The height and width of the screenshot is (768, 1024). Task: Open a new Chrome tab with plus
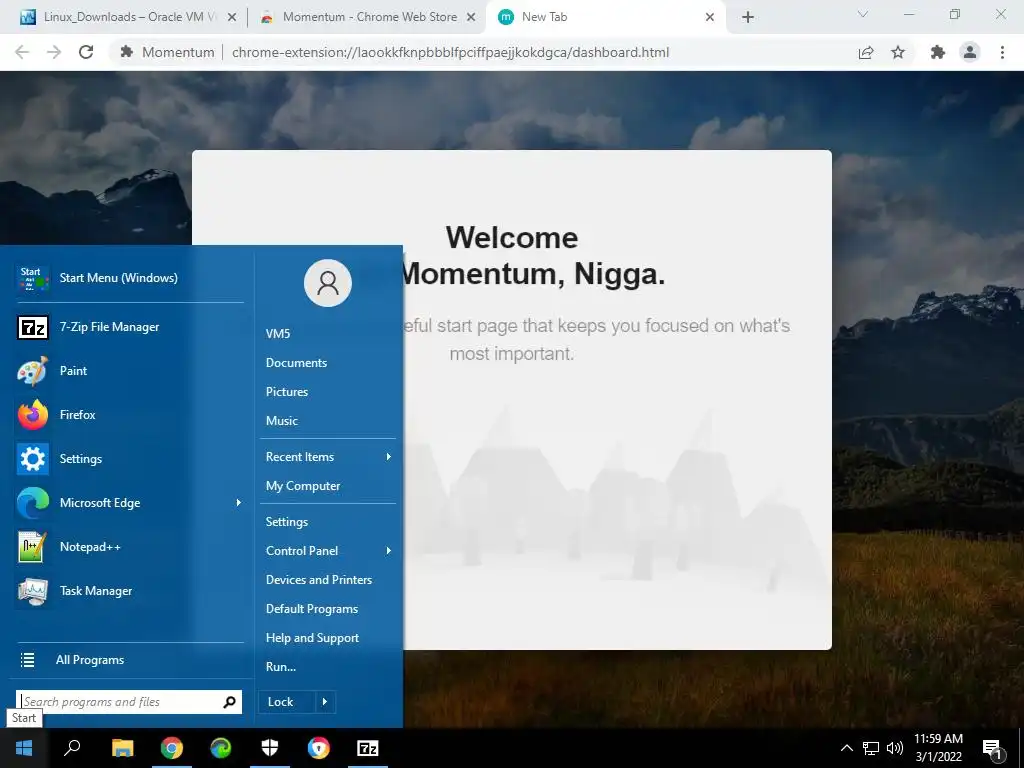748,18
